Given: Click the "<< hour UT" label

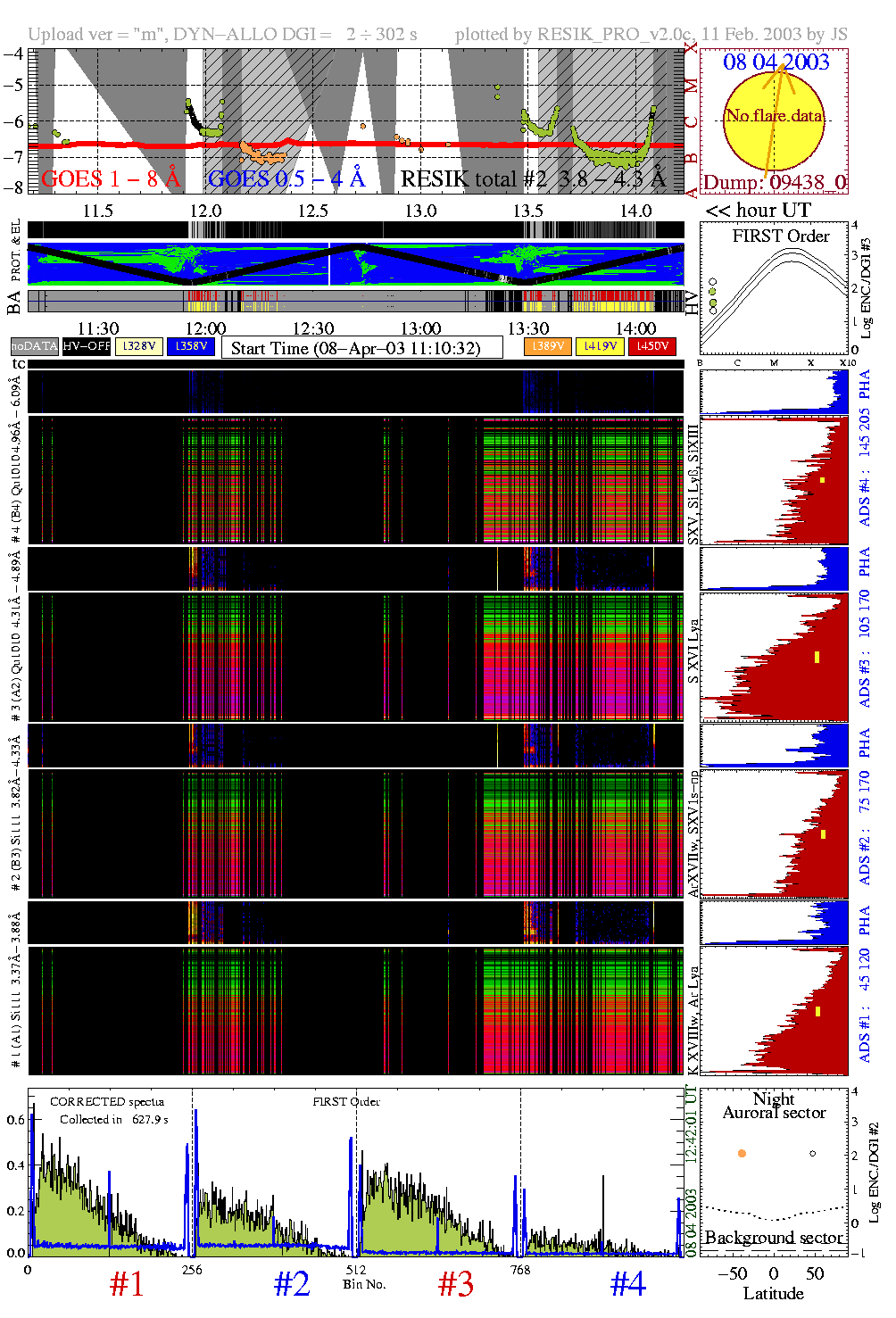Looking at the screenshot, I should tap(758, 211).
